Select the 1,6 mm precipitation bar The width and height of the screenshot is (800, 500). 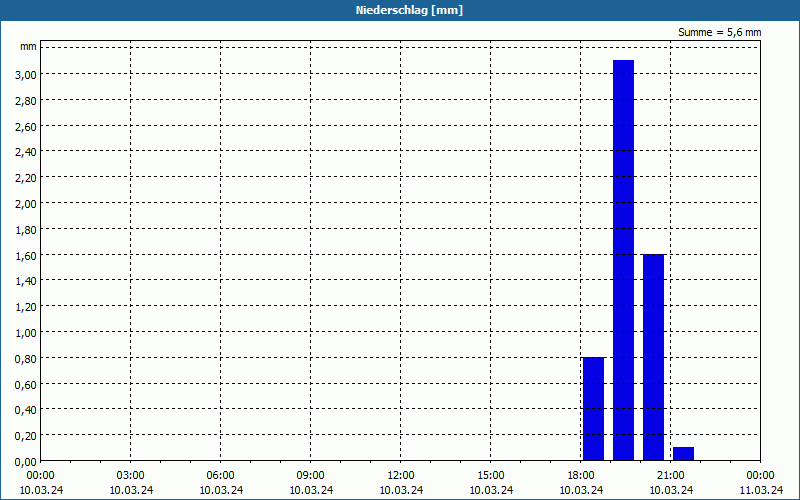click(654, 357)
